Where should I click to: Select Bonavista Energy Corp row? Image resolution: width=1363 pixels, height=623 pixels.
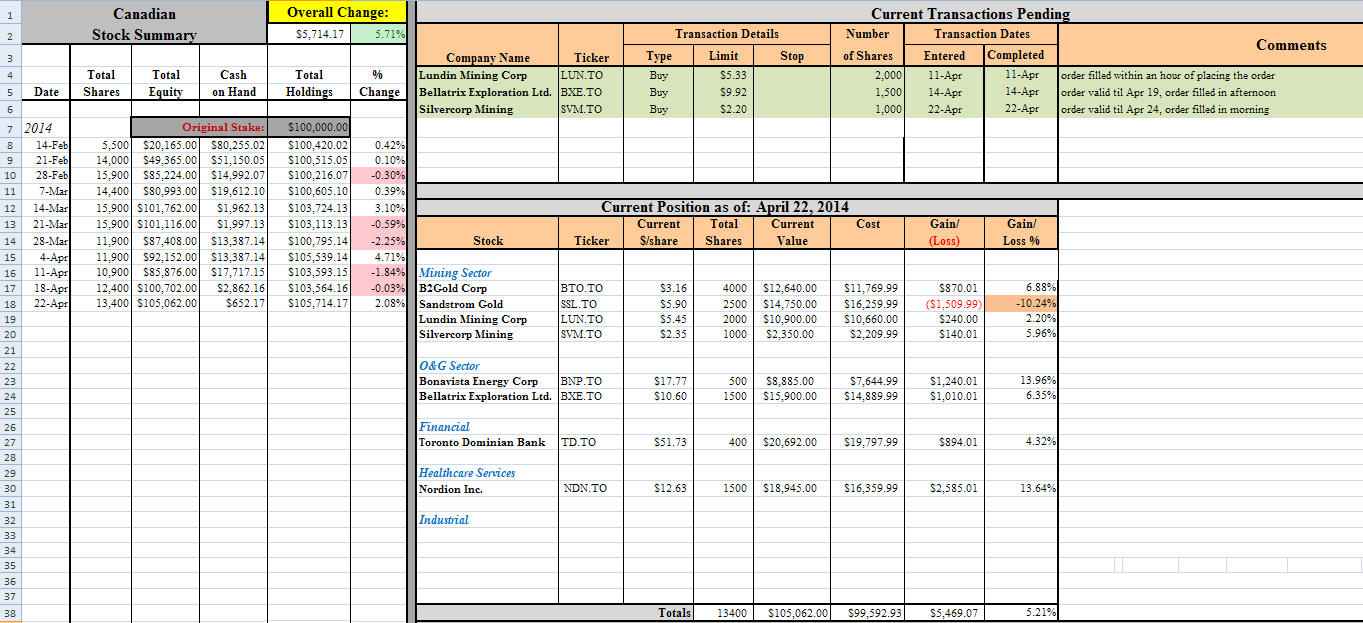click(x=737, y=381)
